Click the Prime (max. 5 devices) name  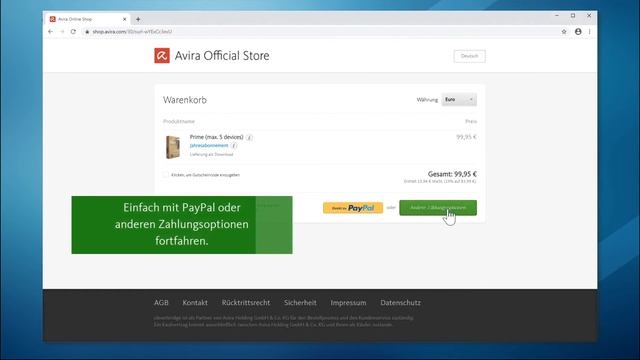pos(216,137)
